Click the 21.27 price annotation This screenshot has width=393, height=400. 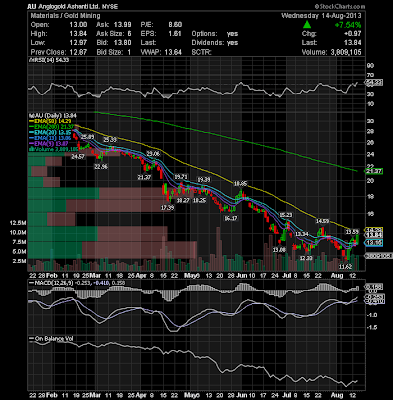coord(144,177)
